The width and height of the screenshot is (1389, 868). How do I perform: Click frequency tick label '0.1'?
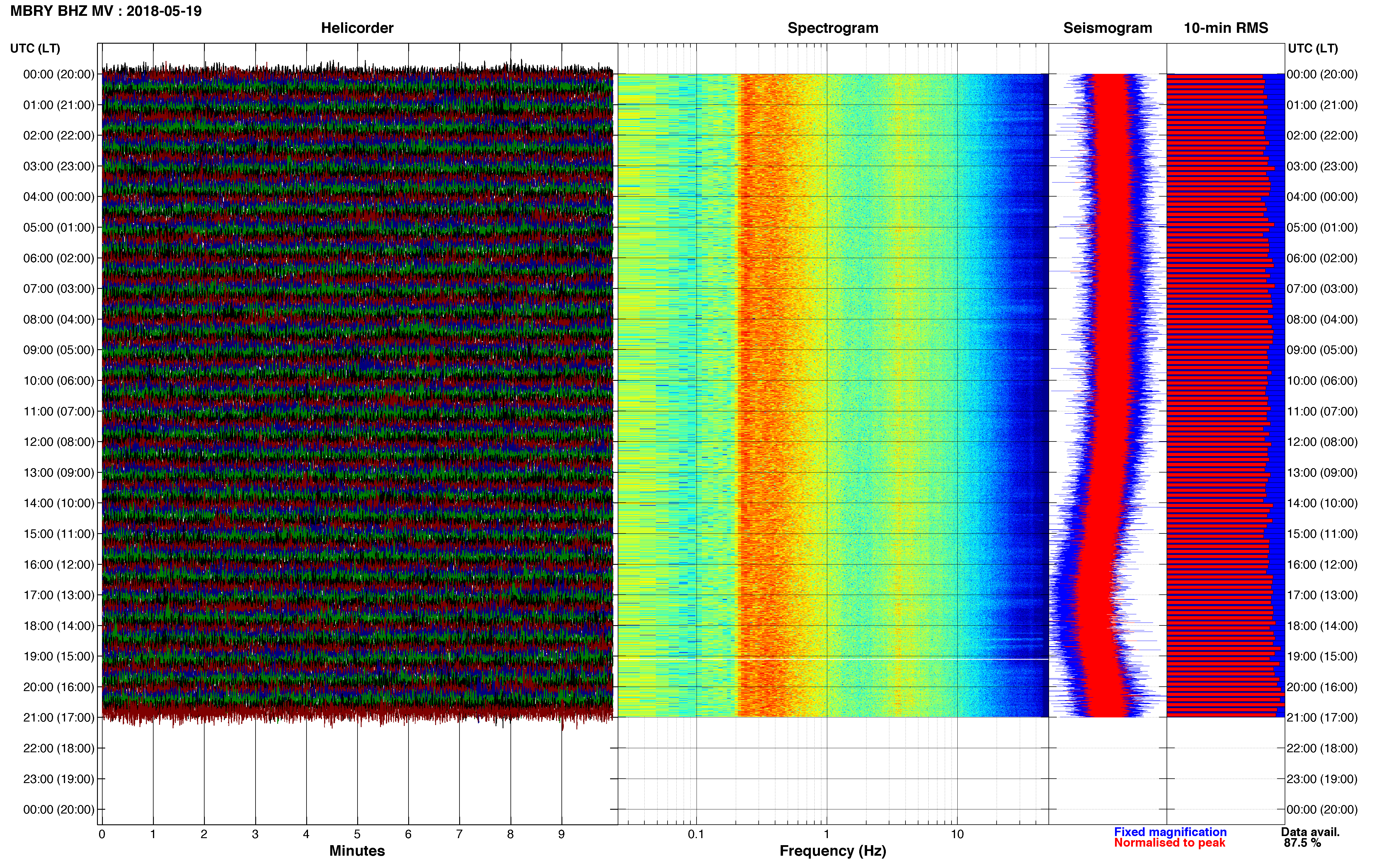tap(696, 835)
